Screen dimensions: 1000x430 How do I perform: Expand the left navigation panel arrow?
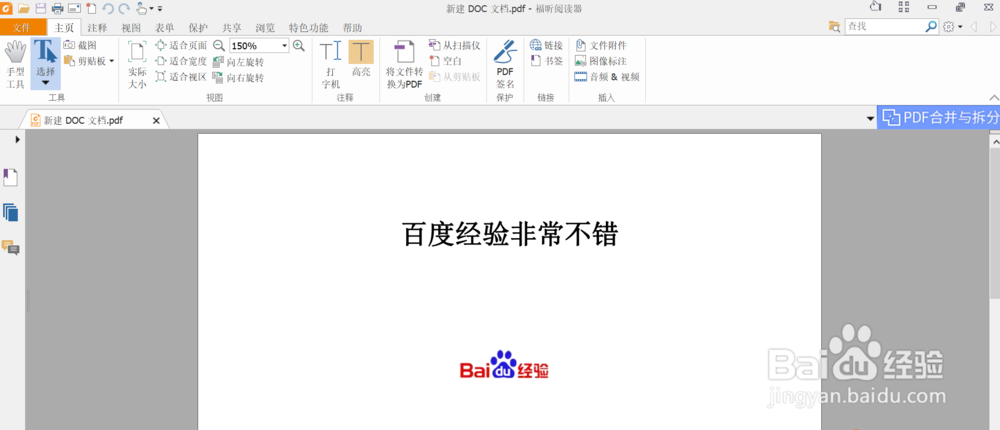point(17,138)
